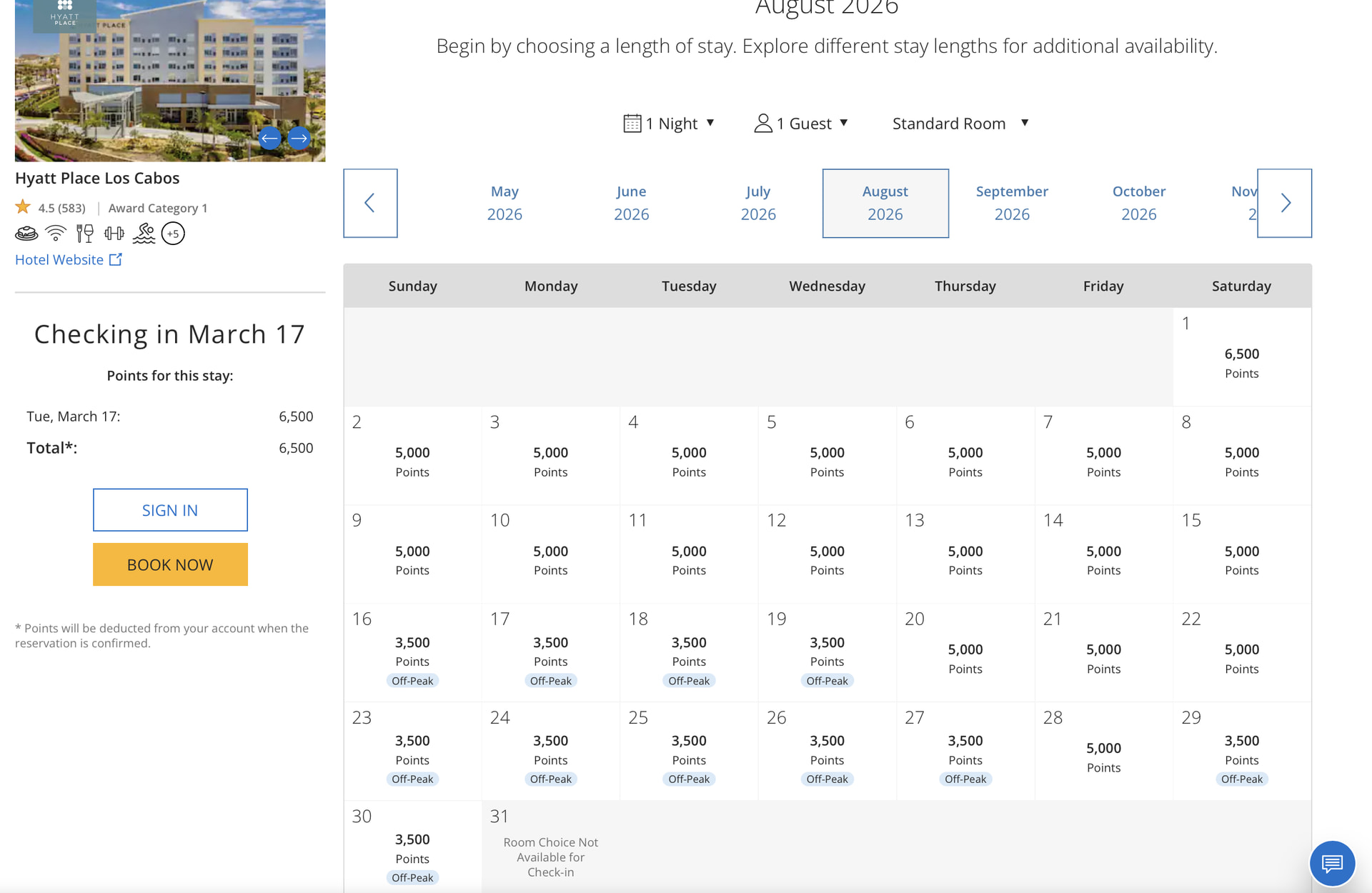Click previous photo arrow on hotel image
Viewport: 1372px width, 893px height.
coord(269,138)
